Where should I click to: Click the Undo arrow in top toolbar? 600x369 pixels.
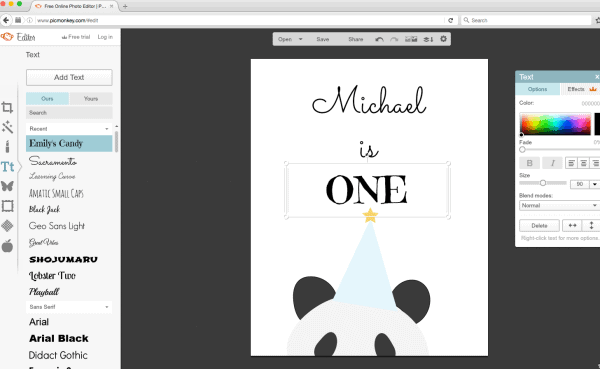click(379, 39)
